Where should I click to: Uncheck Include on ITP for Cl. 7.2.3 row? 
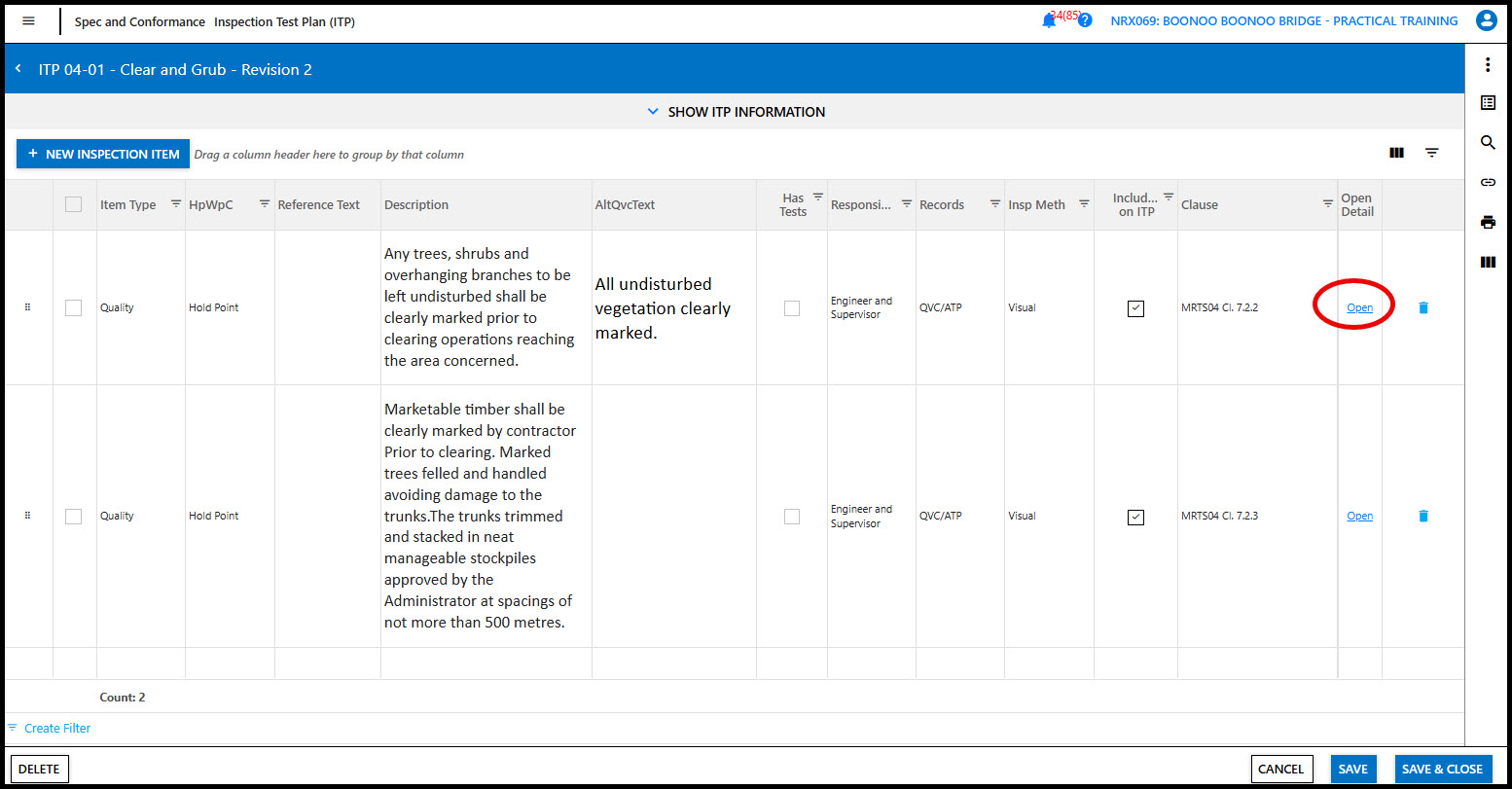[1135, 517]
